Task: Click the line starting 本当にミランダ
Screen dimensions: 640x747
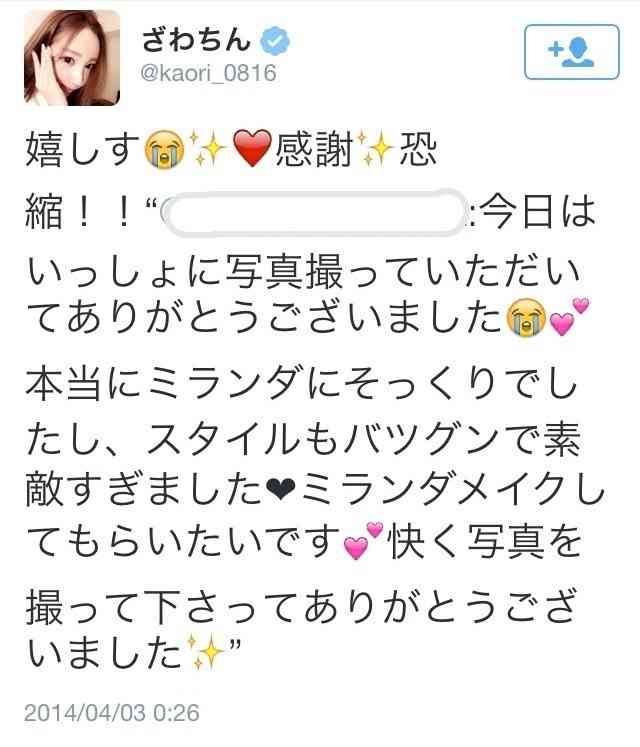Action: (301, 383)
